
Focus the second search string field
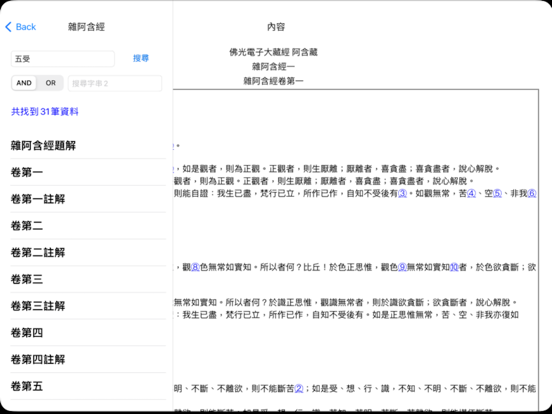point(115,83)
